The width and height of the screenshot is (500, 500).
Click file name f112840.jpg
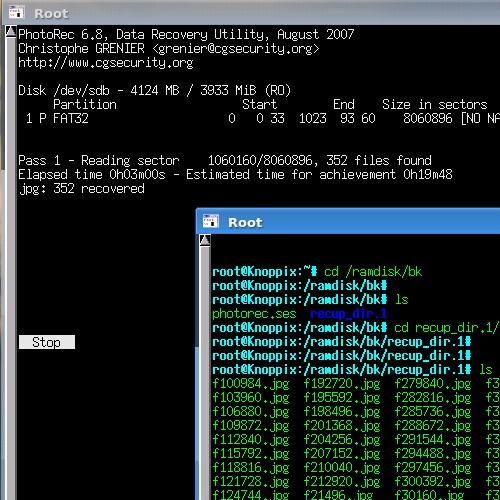251,440
